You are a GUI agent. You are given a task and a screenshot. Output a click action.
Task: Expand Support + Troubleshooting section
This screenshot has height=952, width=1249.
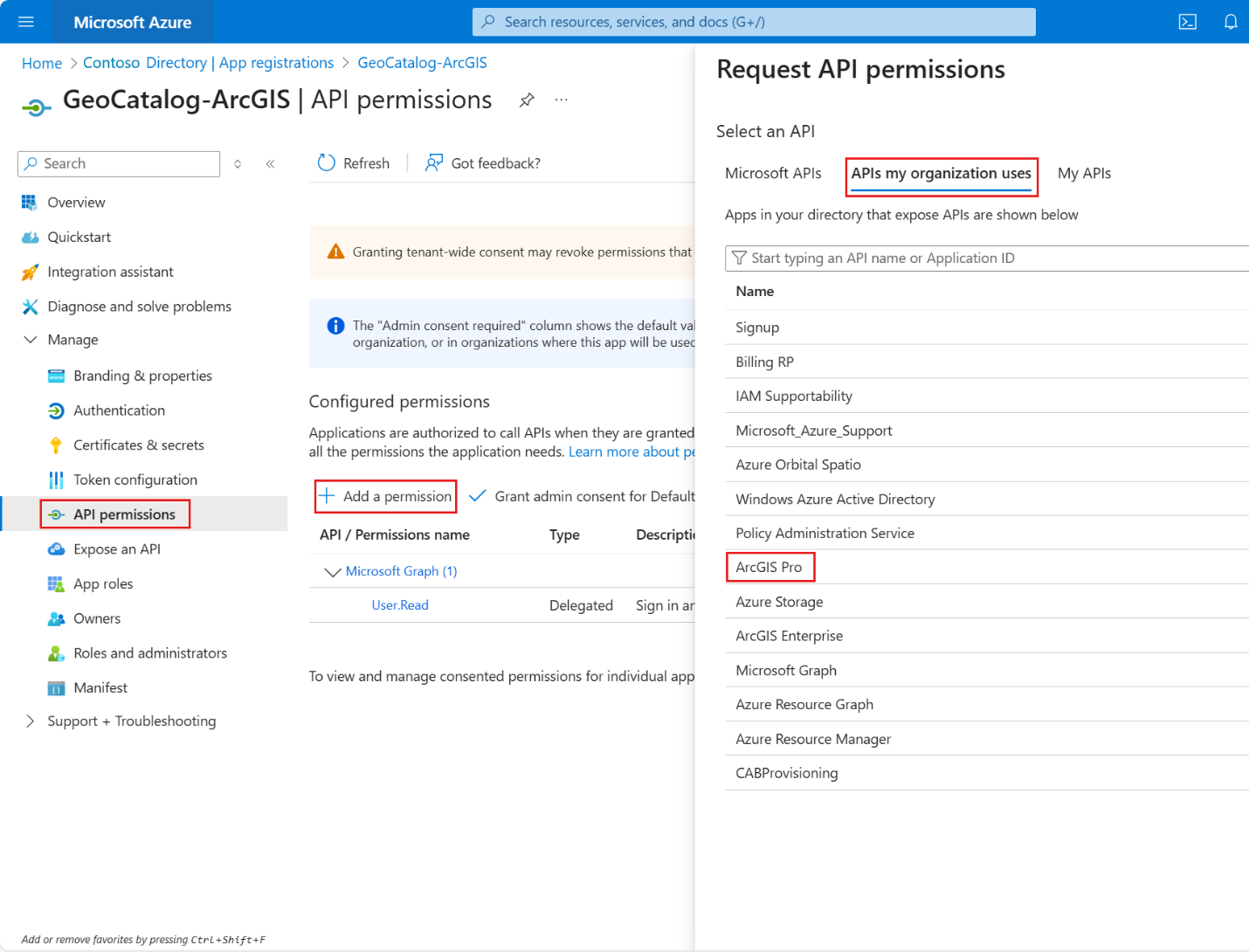(30, 721)
